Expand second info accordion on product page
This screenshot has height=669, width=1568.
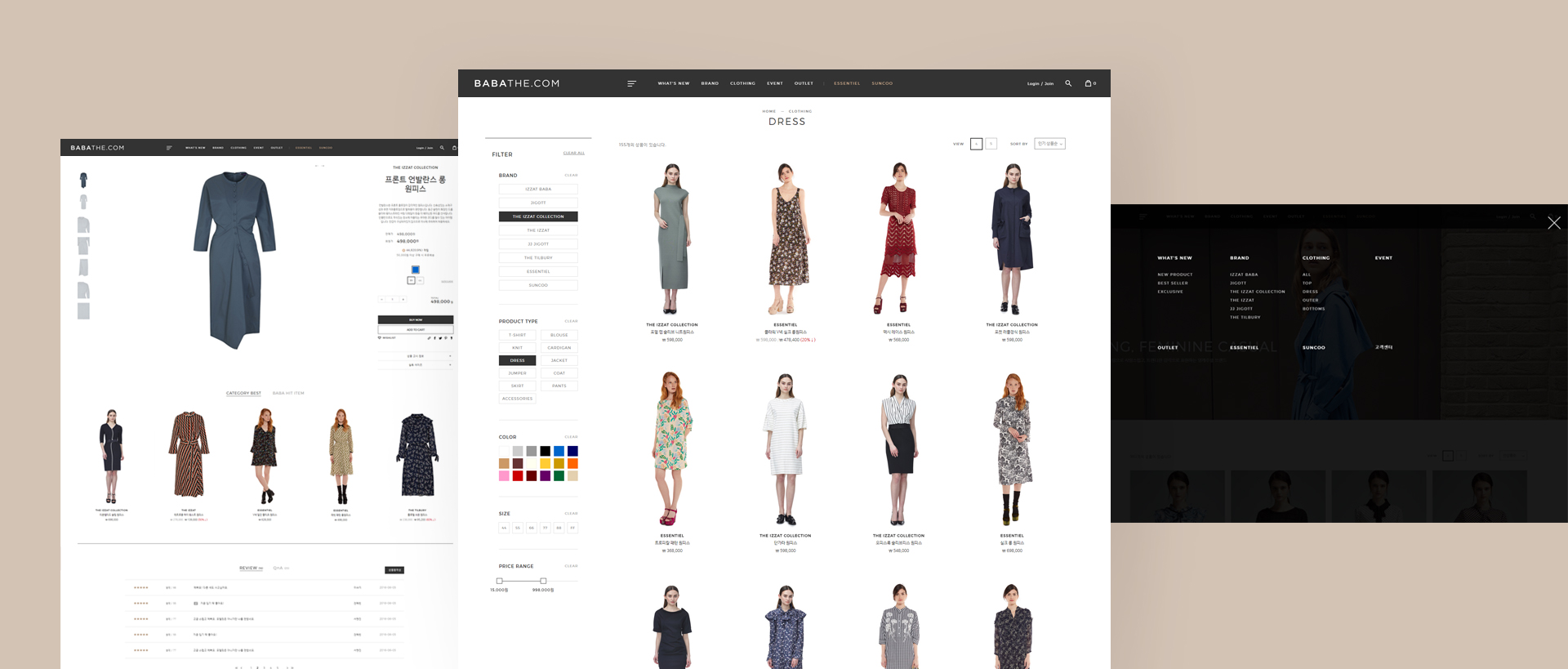tap(416, 365)
